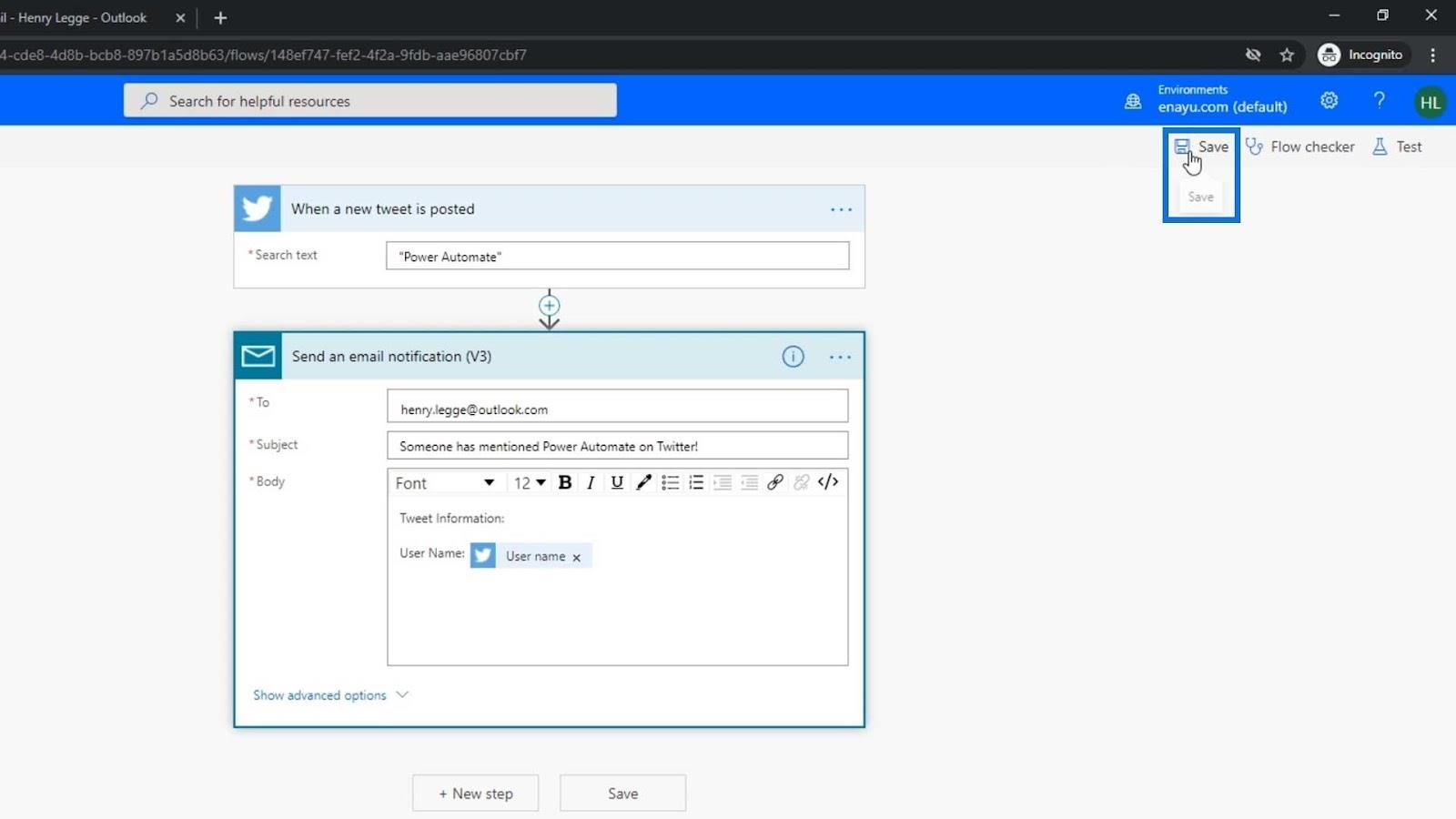Toggle bold formatting in Body

565,482
